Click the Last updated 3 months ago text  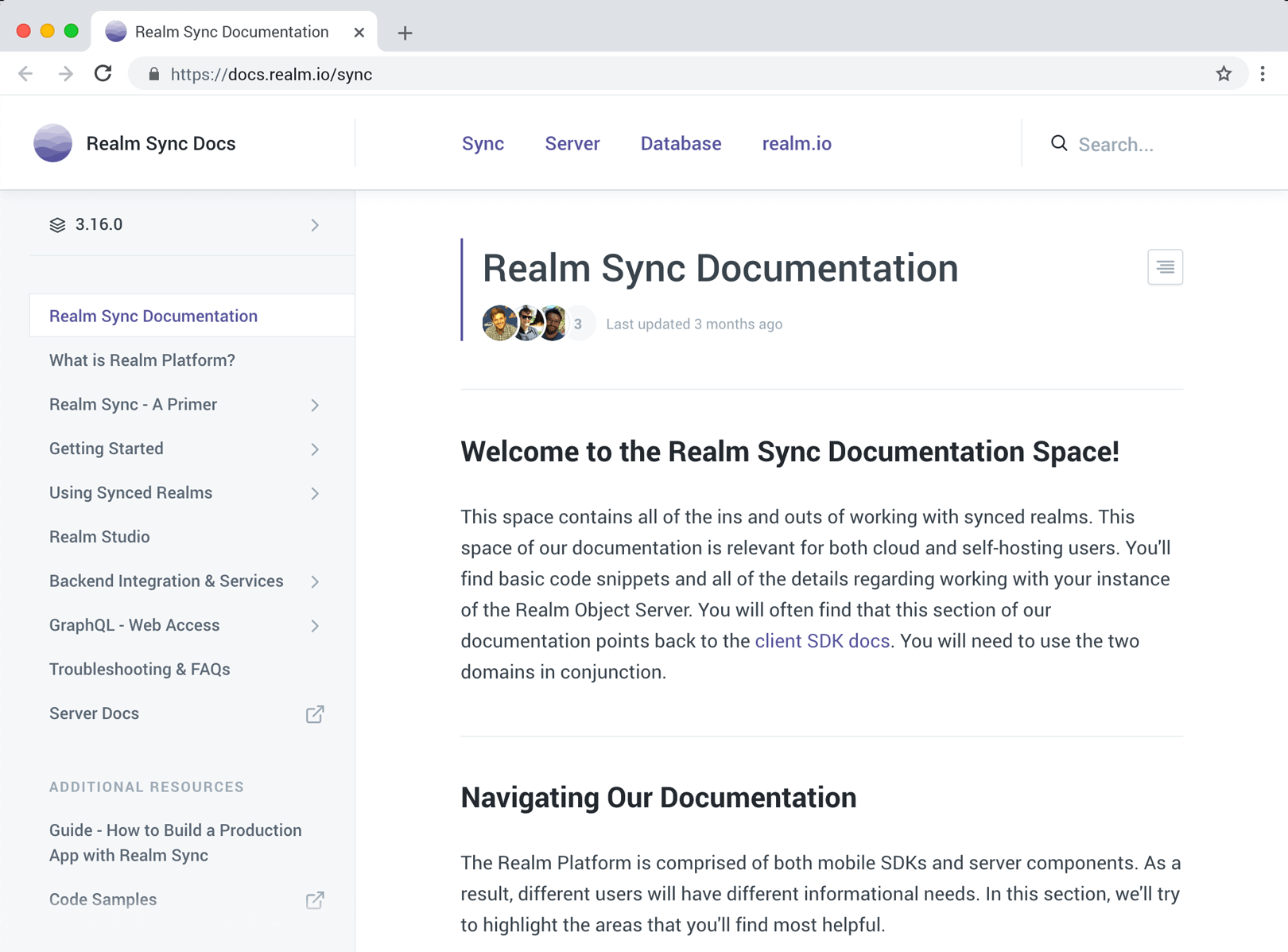click(x=694, y=324)
